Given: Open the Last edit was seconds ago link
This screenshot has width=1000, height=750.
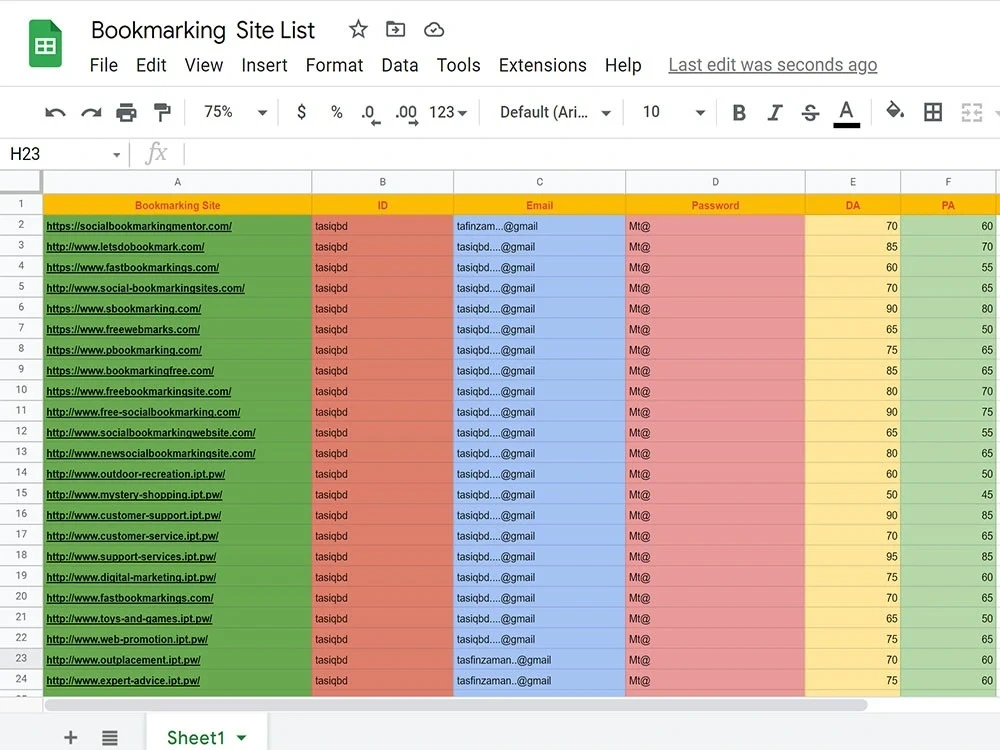Looking at the screenshot, I should click(x=772, y=65).
